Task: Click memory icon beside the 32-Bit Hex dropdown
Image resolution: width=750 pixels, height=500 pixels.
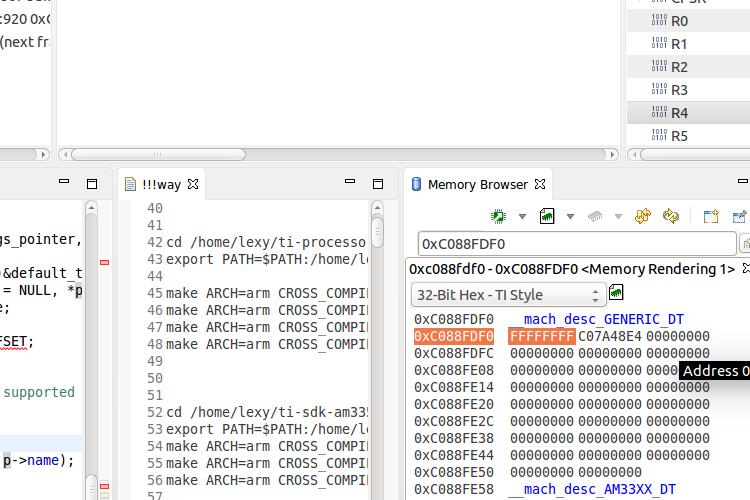Action: [x=617, y=293]
